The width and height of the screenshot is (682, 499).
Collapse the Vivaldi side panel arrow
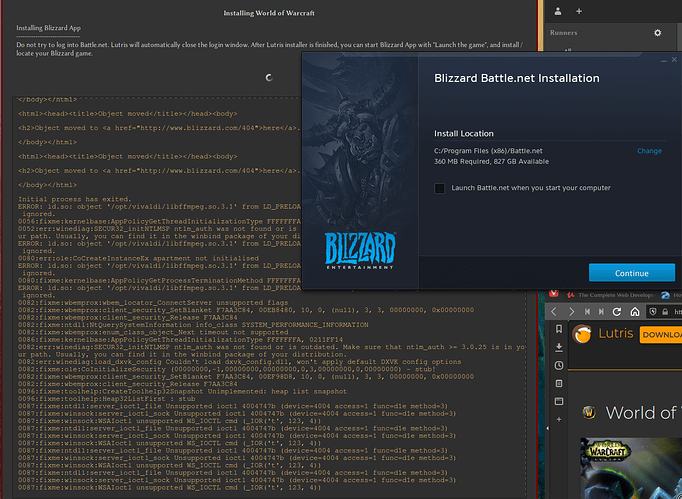coord(548,429)
